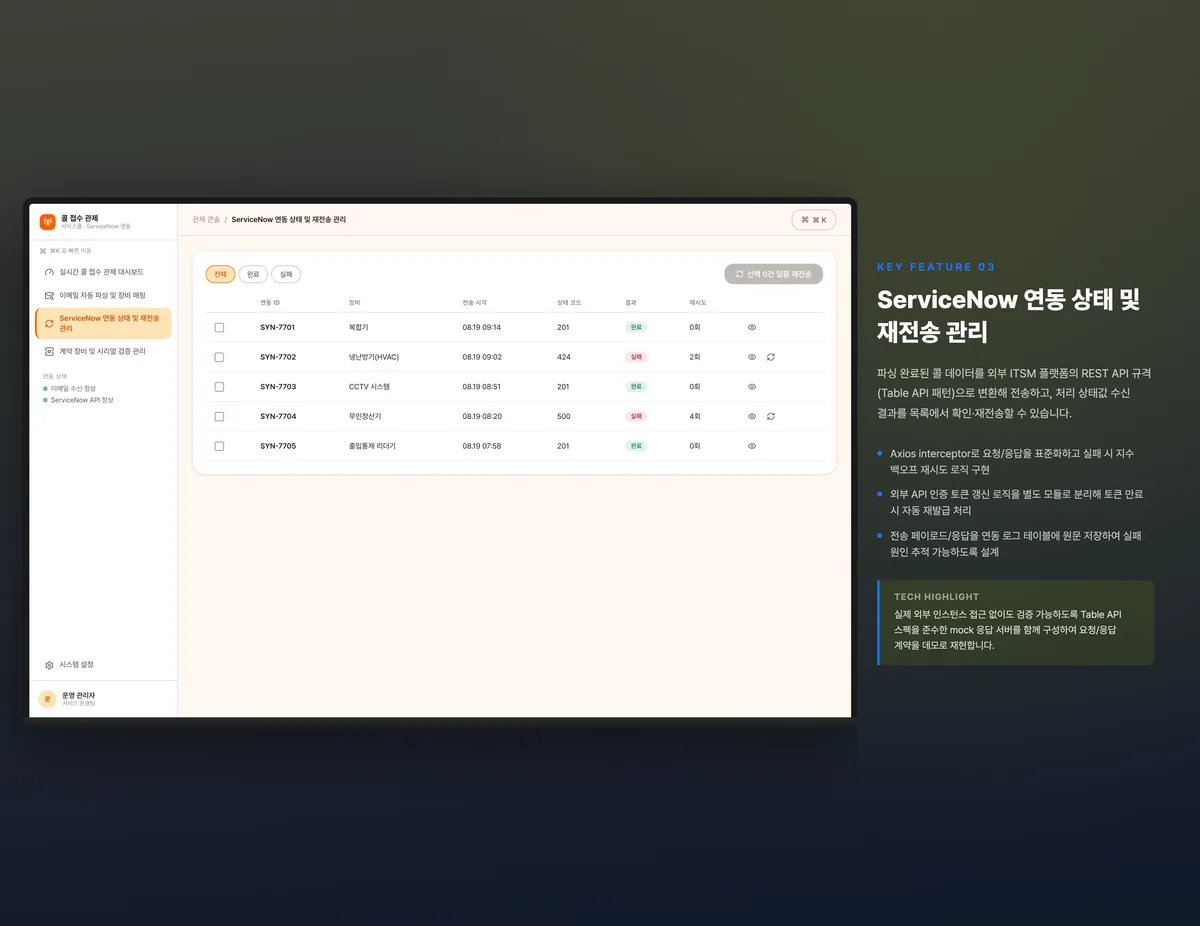Click the status code 500 cell

pyautogui.click(x=563, y=416)
